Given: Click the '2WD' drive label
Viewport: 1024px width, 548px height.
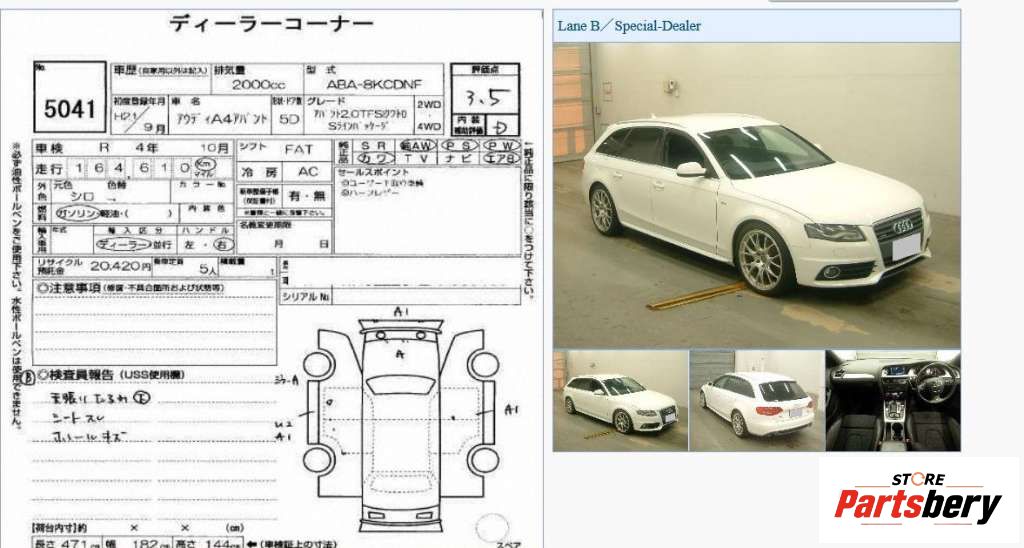Looking at the screenshot, I should (x=428, y=105).
